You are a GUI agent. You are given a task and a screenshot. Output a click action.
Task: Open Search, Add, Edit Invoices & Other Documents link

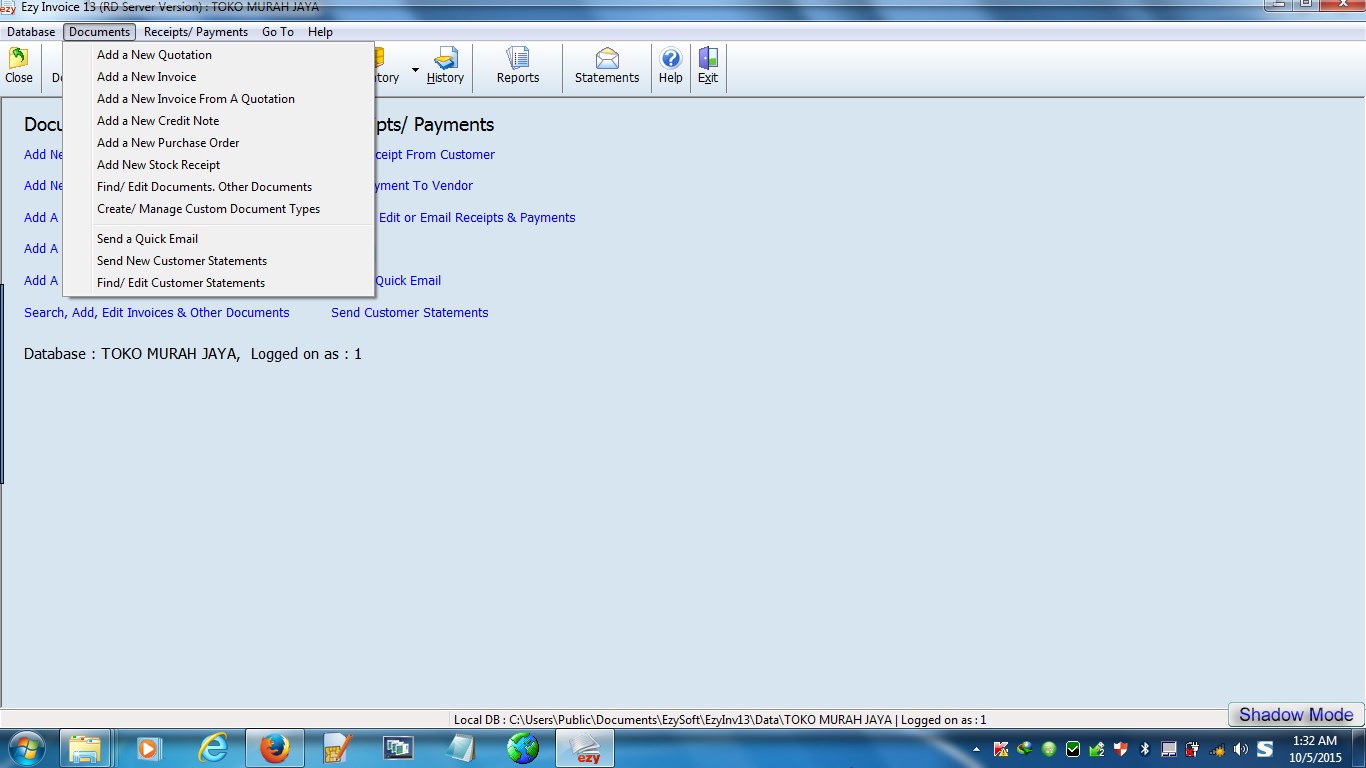pyautogui.click(x=157, y=313)
